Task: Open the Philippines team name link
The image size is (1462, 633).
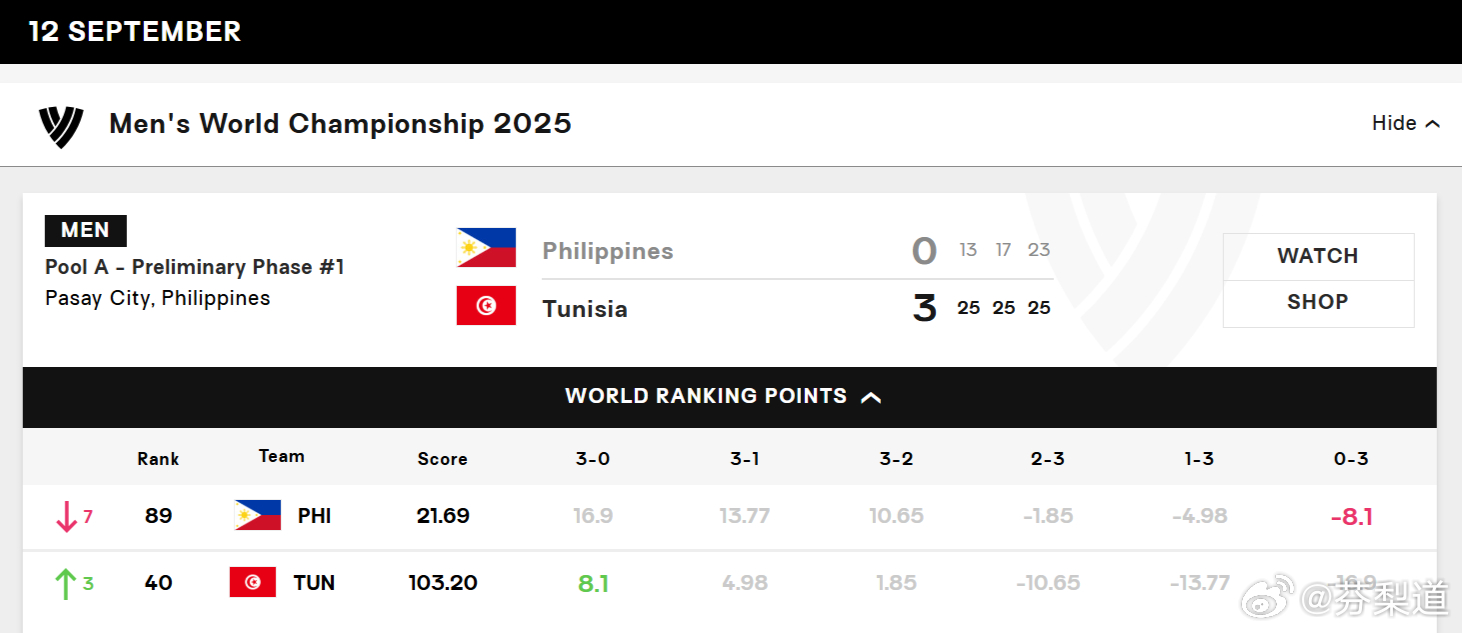Action: [x=607, y=251]
